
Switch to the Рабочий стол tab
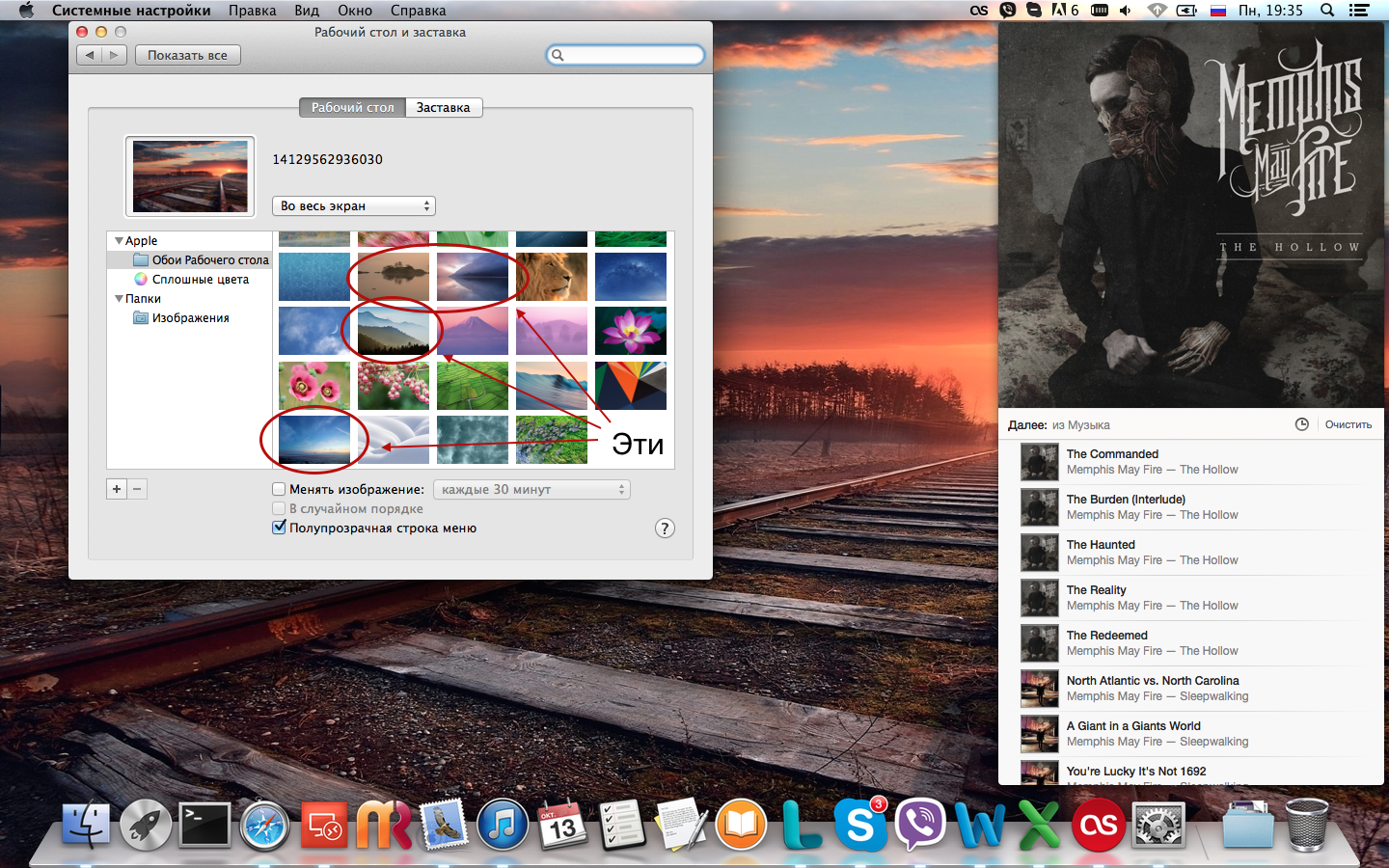point(352,107)
